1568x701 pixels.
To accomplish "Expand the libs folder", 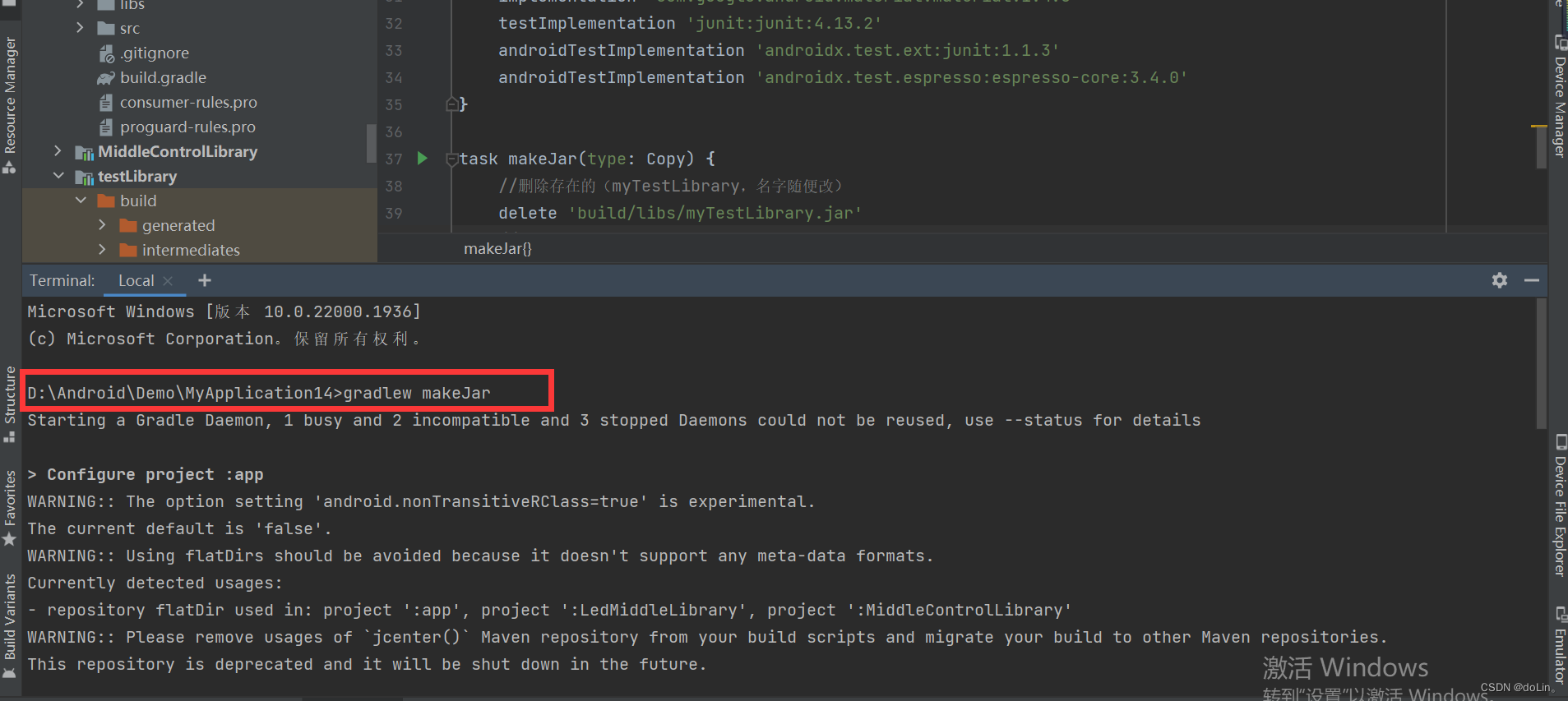I will pos(80,4).
